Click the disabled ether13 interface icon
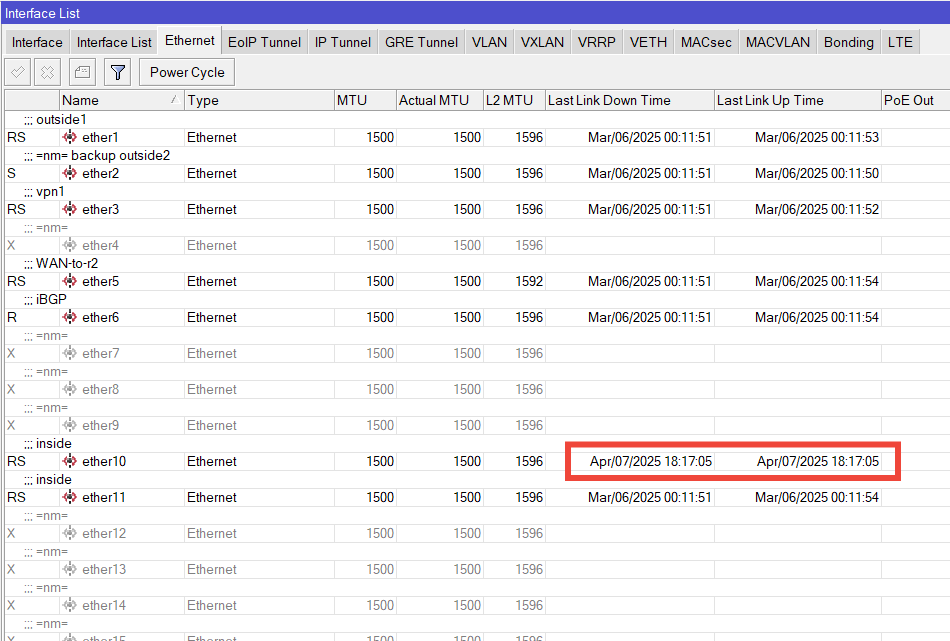 (x=70, y=569)
